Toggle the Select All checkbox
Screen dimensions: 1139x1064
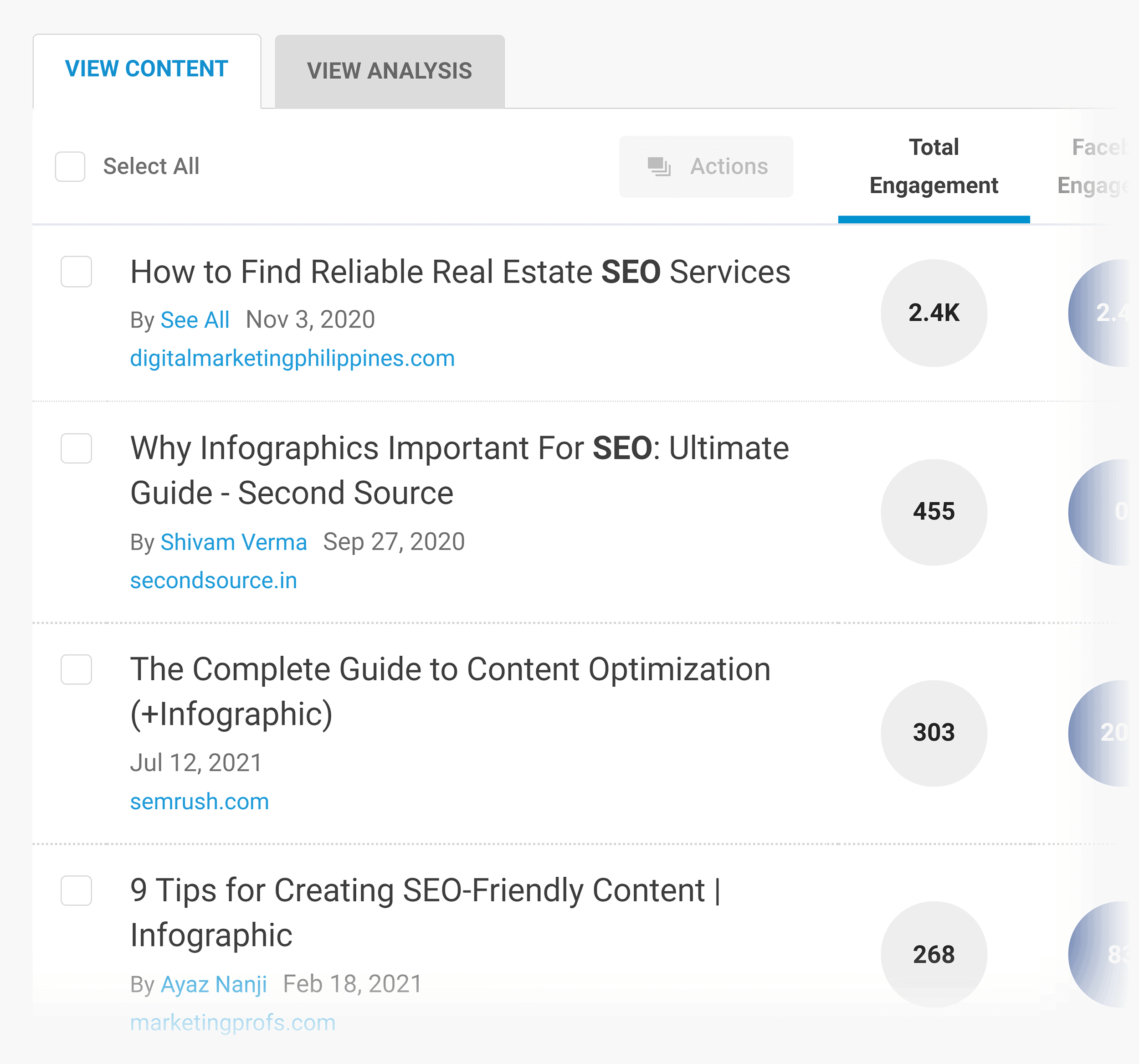pos(71,166)
